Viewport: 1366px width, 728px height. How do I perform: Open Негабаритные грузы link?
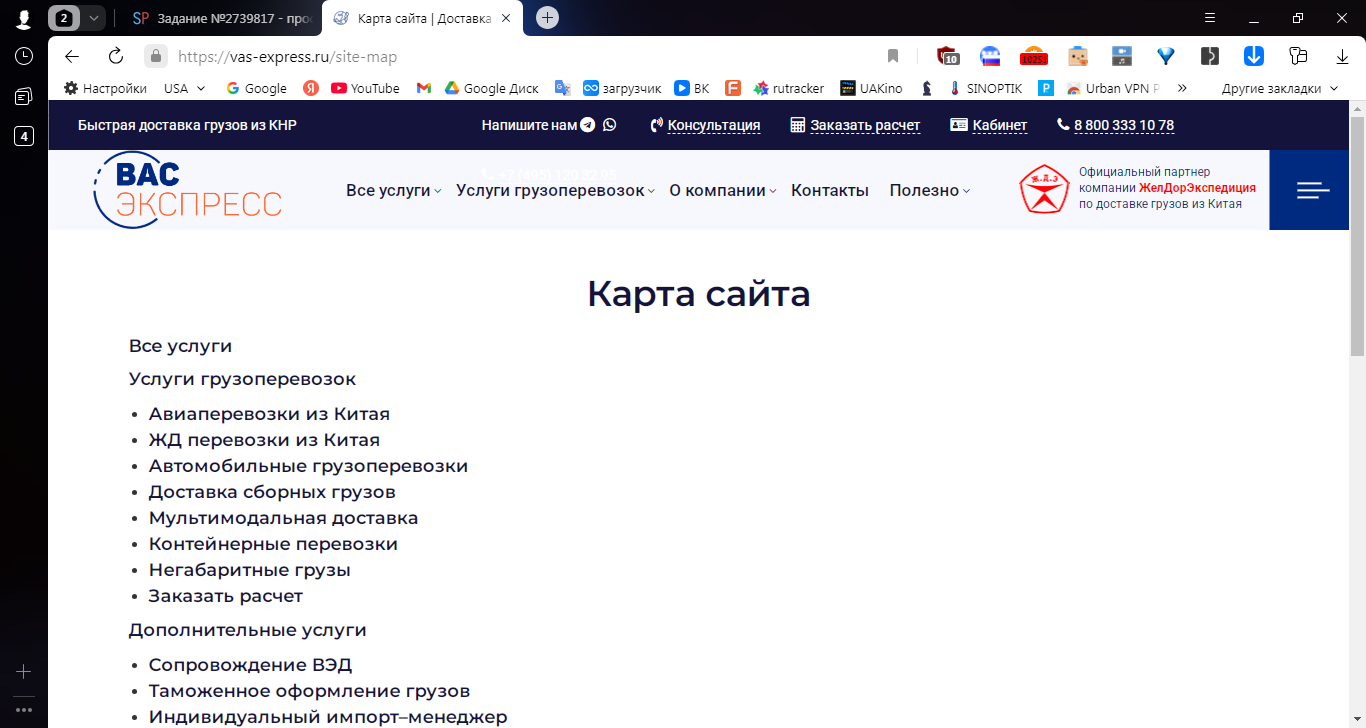[x=249, y=569]
